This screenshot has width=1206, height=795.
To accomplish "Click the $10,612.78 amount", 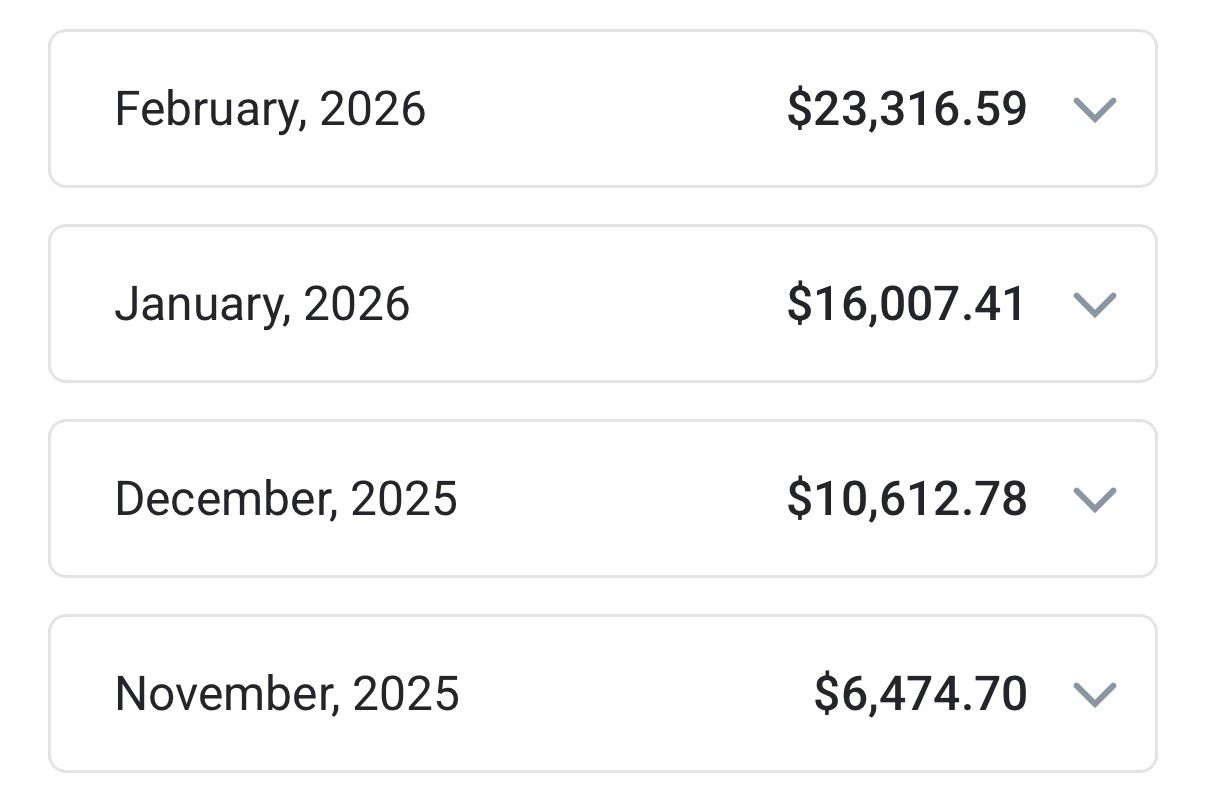I will tap(907, 499).
